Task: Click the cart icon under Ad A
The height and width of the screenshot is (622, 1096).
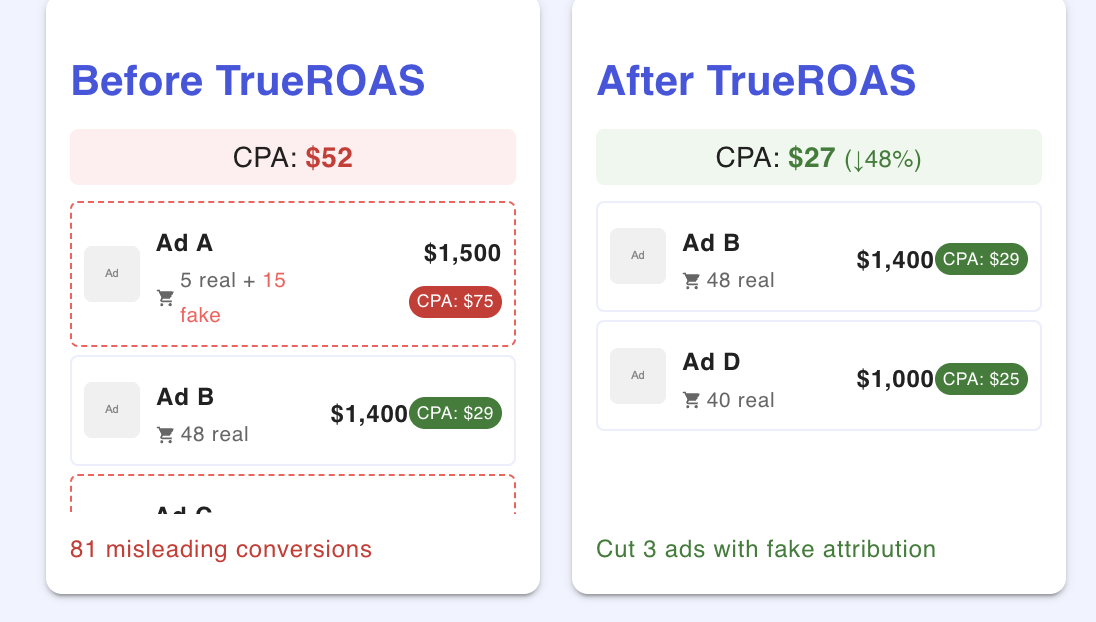Action: tap(166, 298)
